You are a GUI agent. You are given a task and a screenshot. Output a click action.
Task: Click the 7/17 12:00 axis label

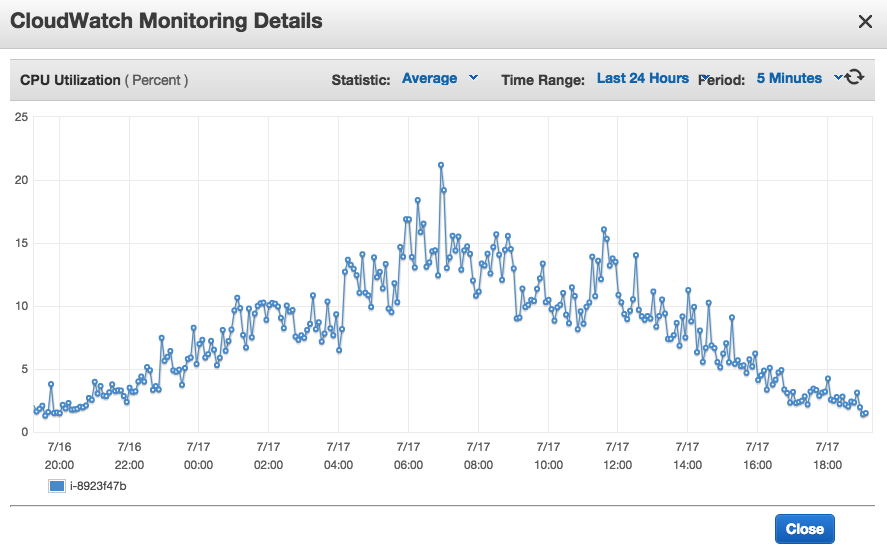[x=617, y=456]
